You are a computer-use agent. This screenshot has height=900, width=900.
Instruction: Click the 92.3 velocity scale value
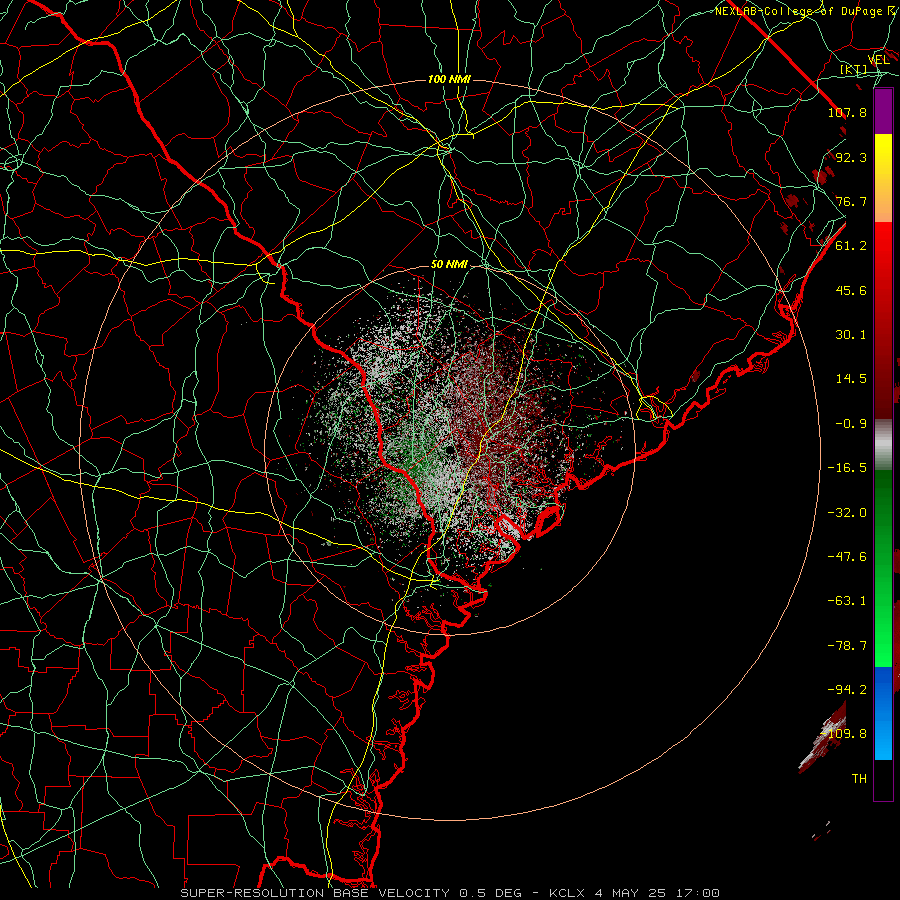(x=851, y=157)
